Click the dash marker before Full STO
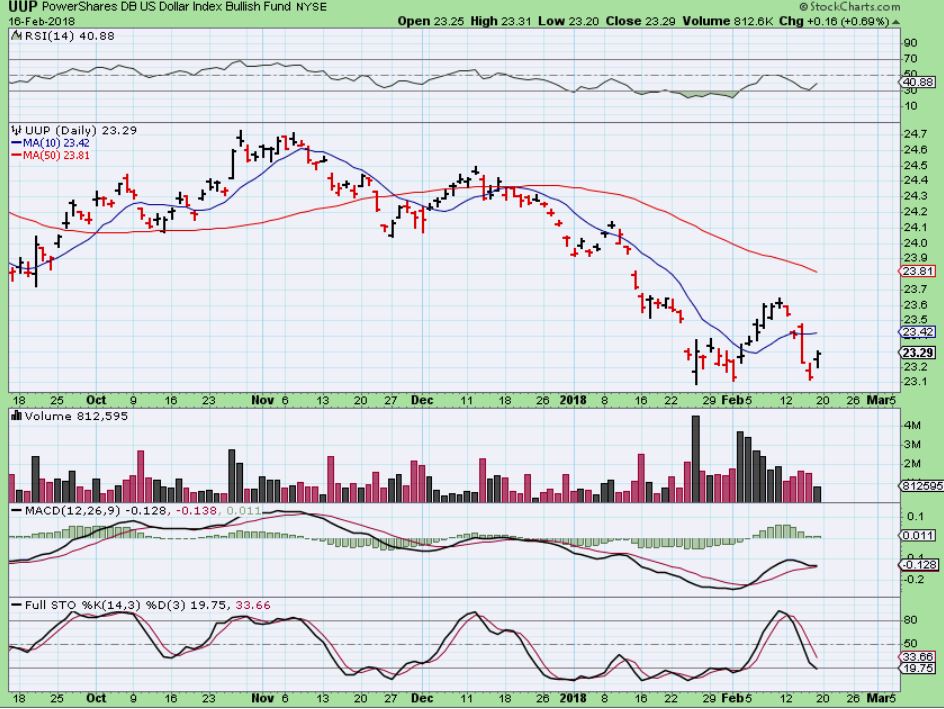Screen dimensions: 944x709 coord(16,604)
